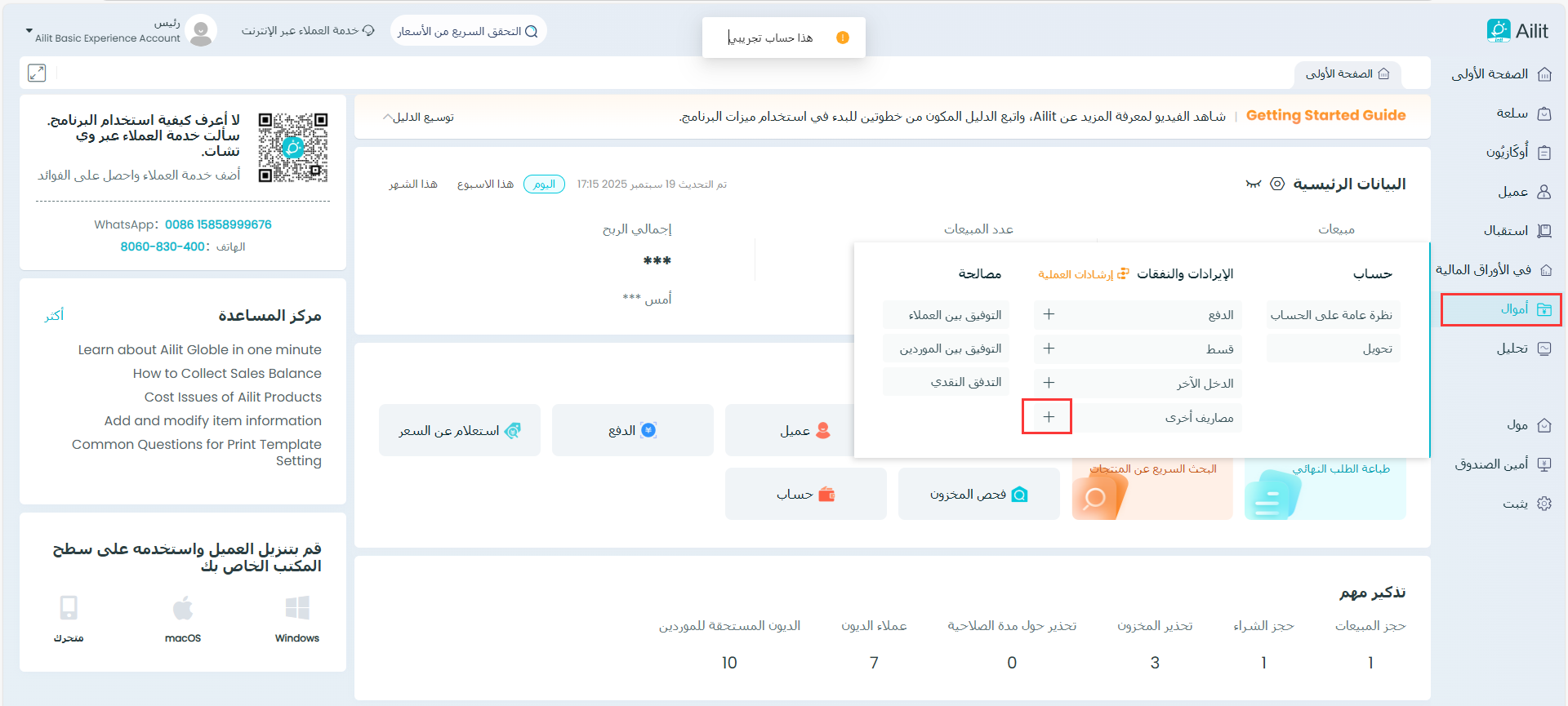Click the Windows download icon
Screen dimensions: 1568x706
(x=296, y=609)
